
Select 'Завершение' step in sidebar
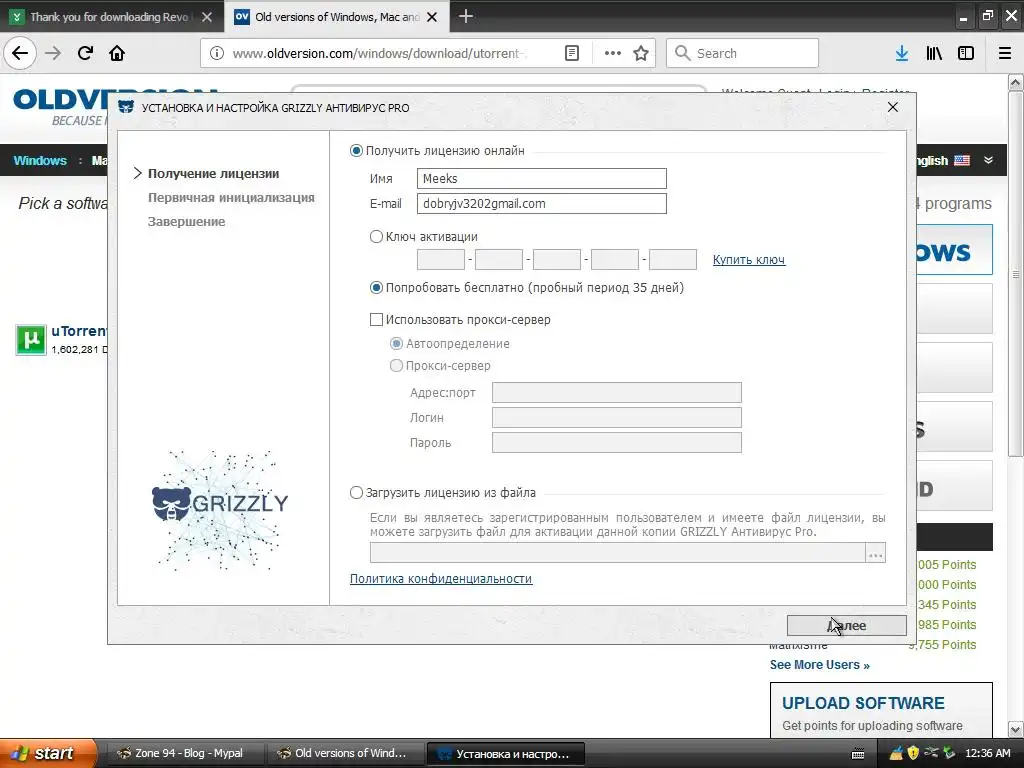(186, 222)
